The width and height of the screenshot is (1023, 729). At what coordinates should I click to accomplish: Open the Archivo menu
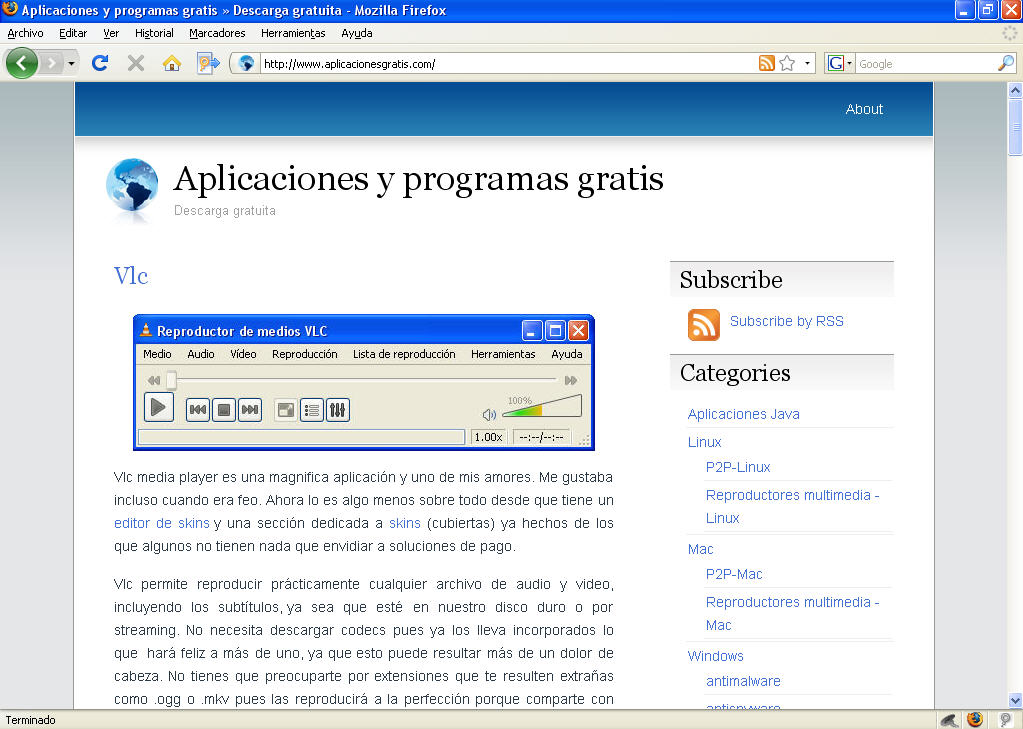click(x=25, y=33)
